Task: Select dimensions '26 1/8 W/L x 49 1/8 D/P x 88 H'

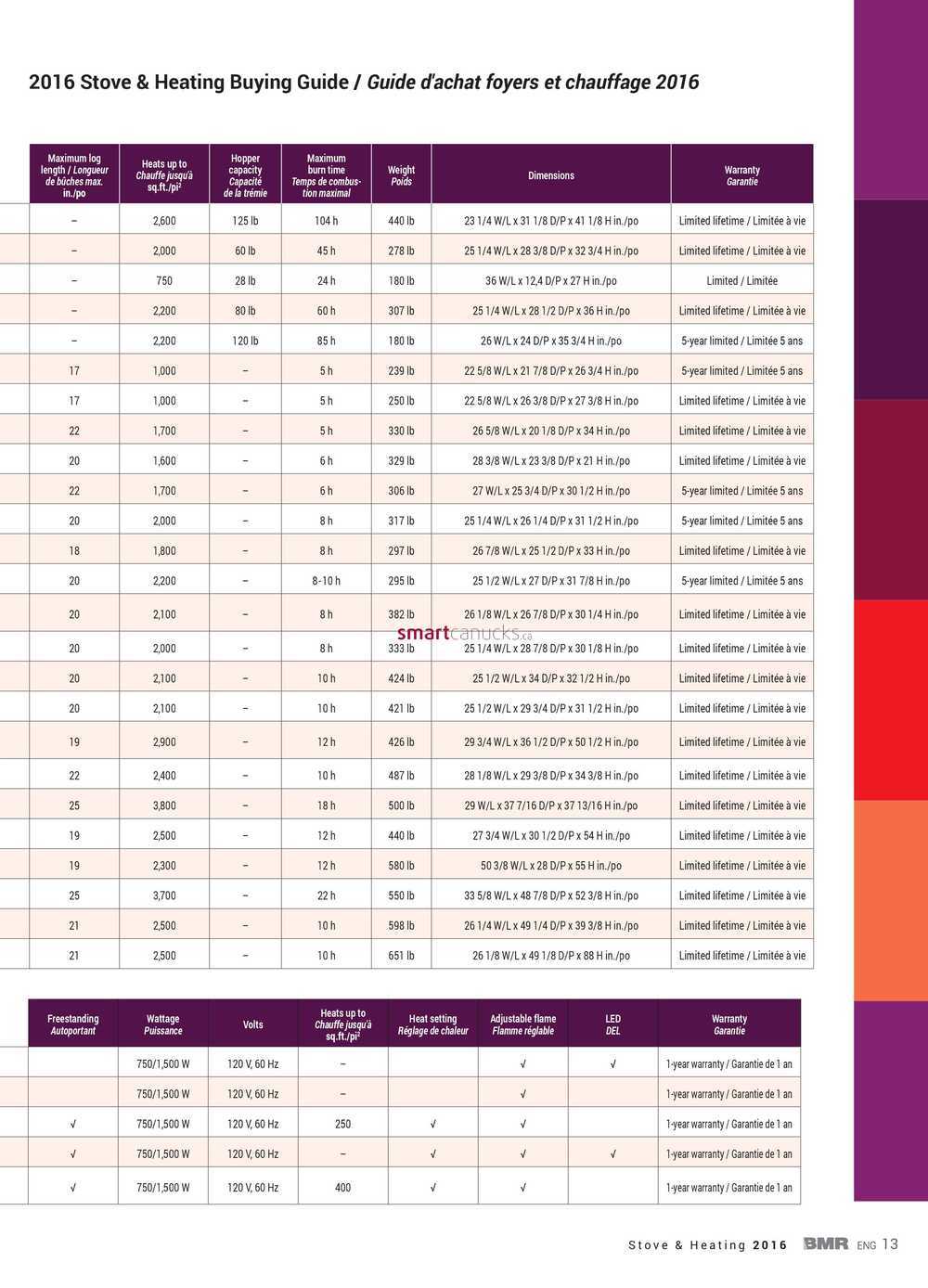Action: coord(551,956)
